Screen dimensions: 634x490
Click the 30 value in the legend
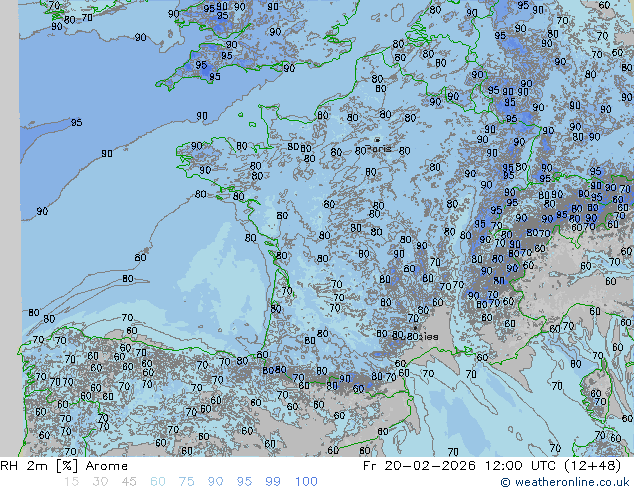coord(101,482)
